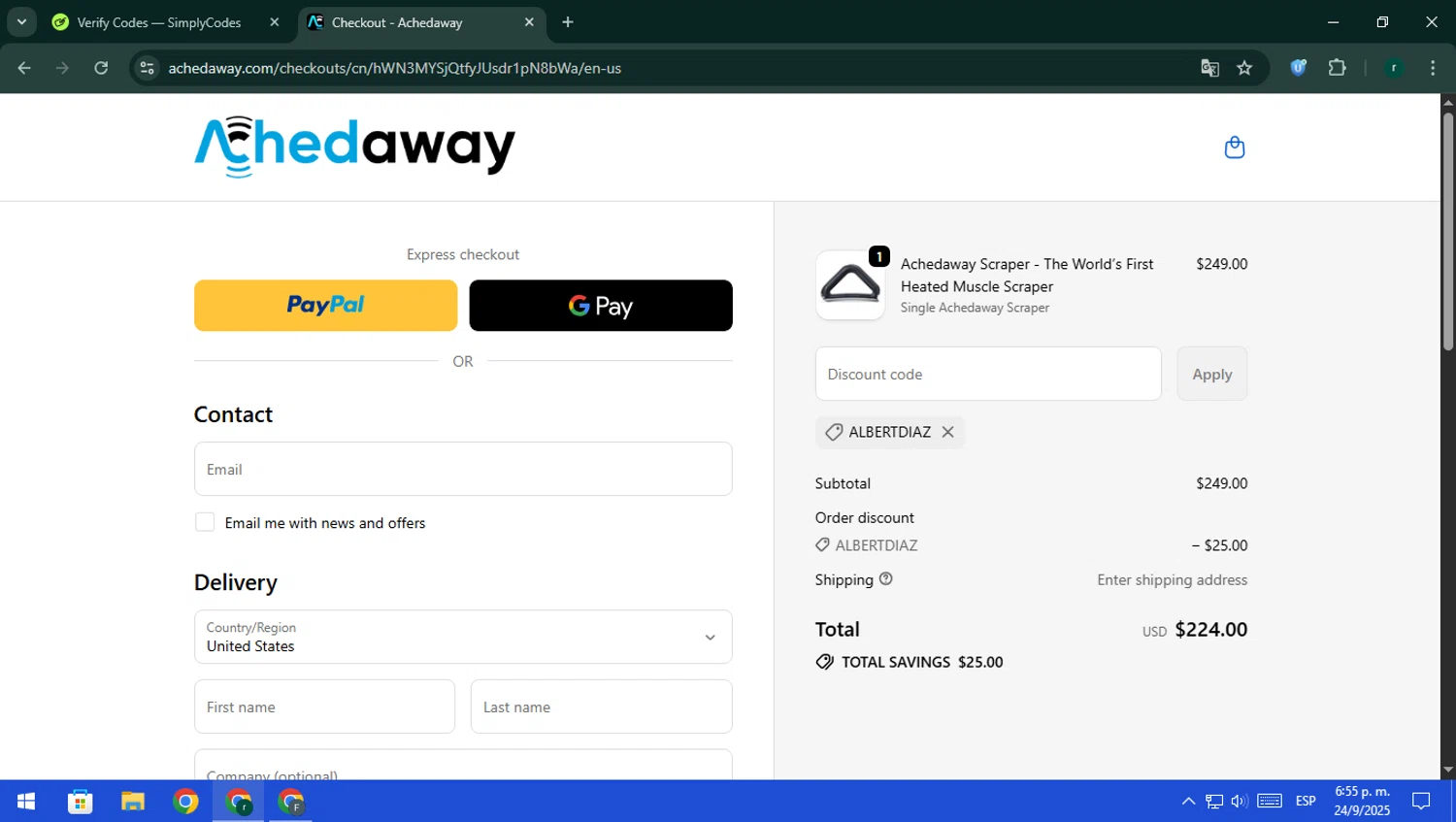Image resolution: width=1456 pixels, height=822 pixels.
Task: Click the Enter shipping address text
Action: [1172, 579]
